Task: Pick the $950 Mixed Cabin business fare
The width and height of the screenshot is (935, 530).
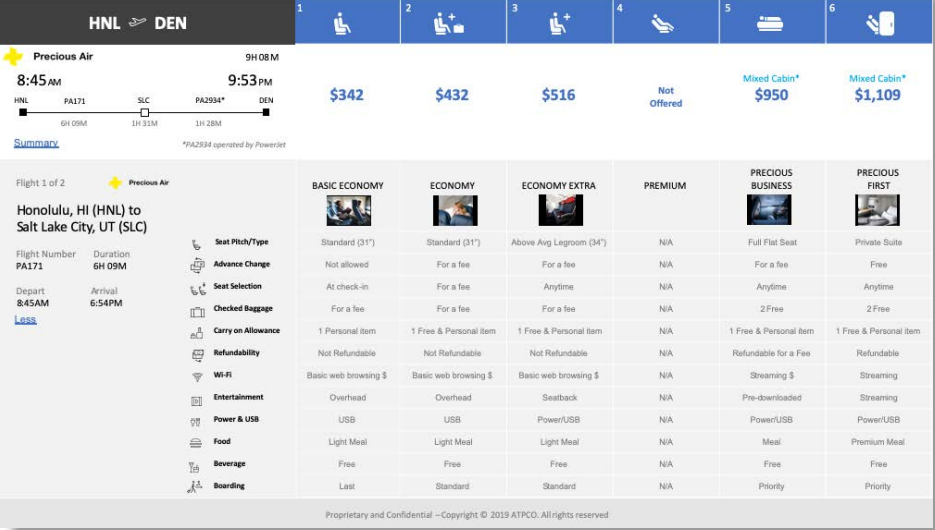Action: click(771, 95)
